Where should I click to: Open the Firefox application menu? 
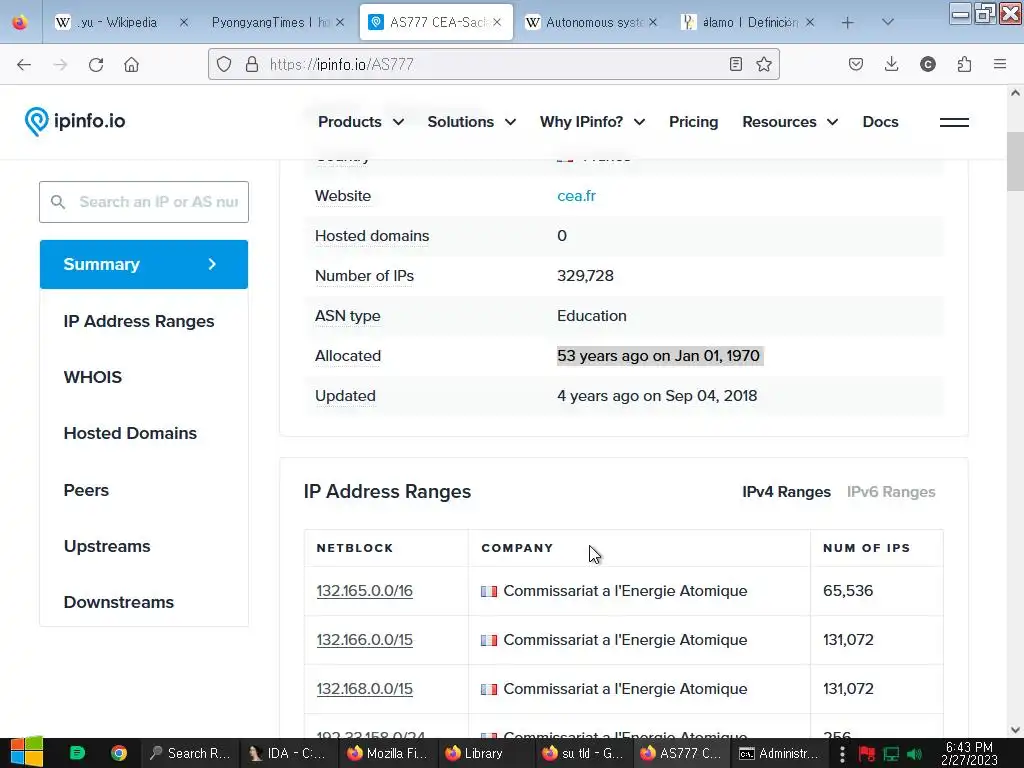click(1000, 64)
